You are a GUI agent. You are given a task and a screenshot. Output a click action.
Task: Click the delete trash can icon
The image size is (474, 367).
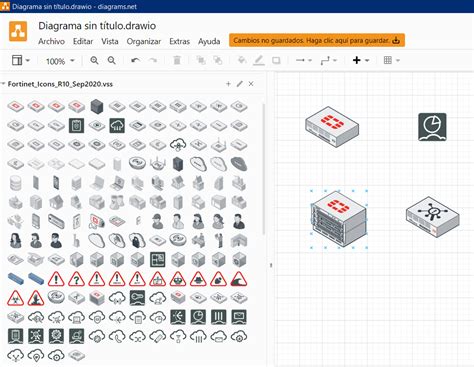pyautogui.click(x=177, y=60)
